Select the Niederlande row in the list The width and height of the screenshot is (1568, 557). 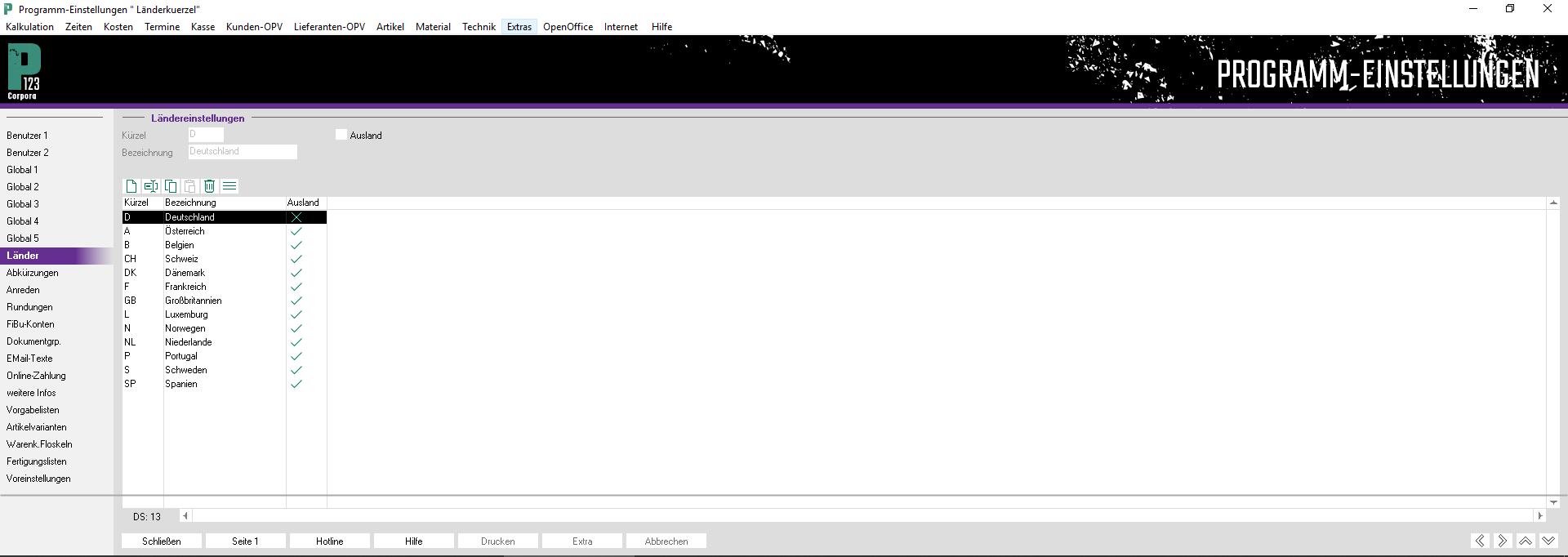pyautogui.click(x=225, y=342)
